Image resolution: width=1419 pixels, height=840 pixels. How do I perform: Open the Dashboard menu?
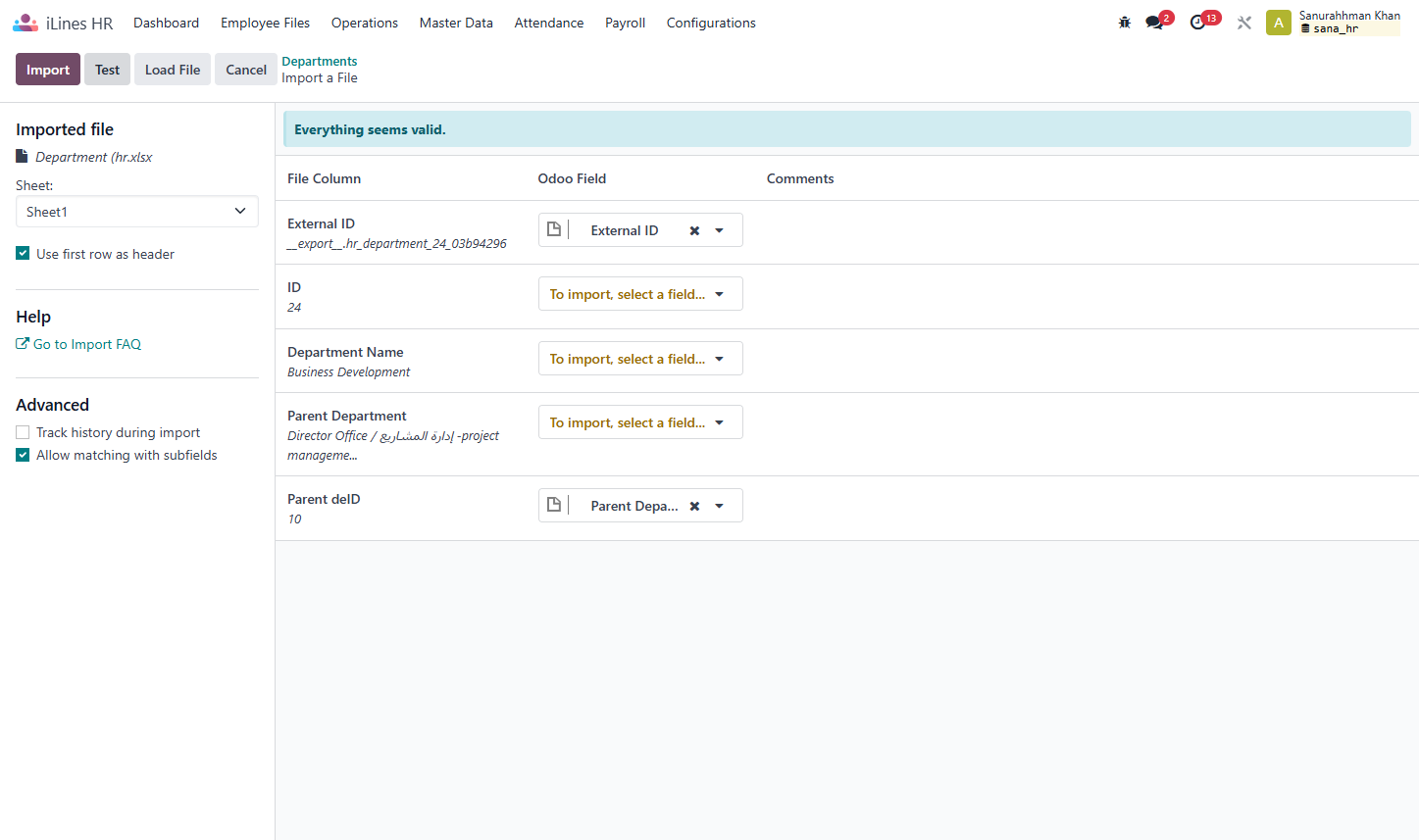(167, 23)
